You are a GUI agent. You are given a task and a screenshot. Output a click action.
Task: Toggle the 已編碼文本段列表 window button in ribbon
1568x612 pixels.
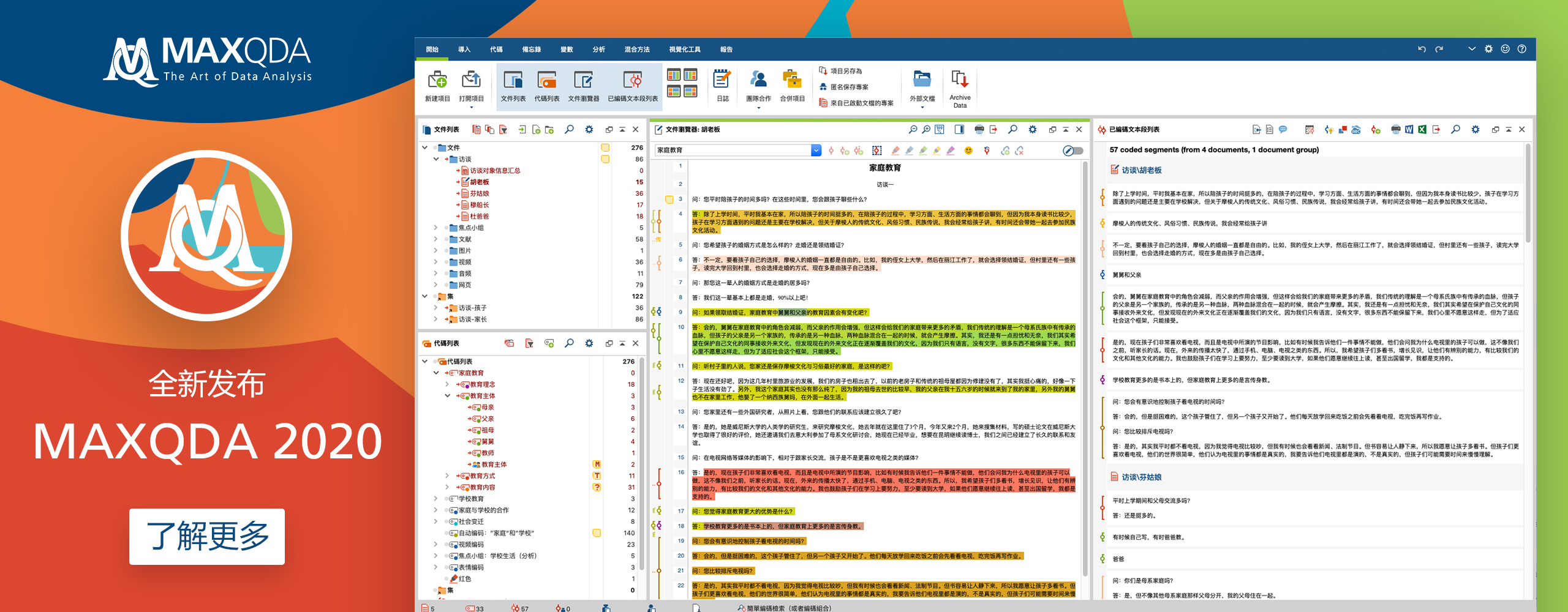(633, 86)
